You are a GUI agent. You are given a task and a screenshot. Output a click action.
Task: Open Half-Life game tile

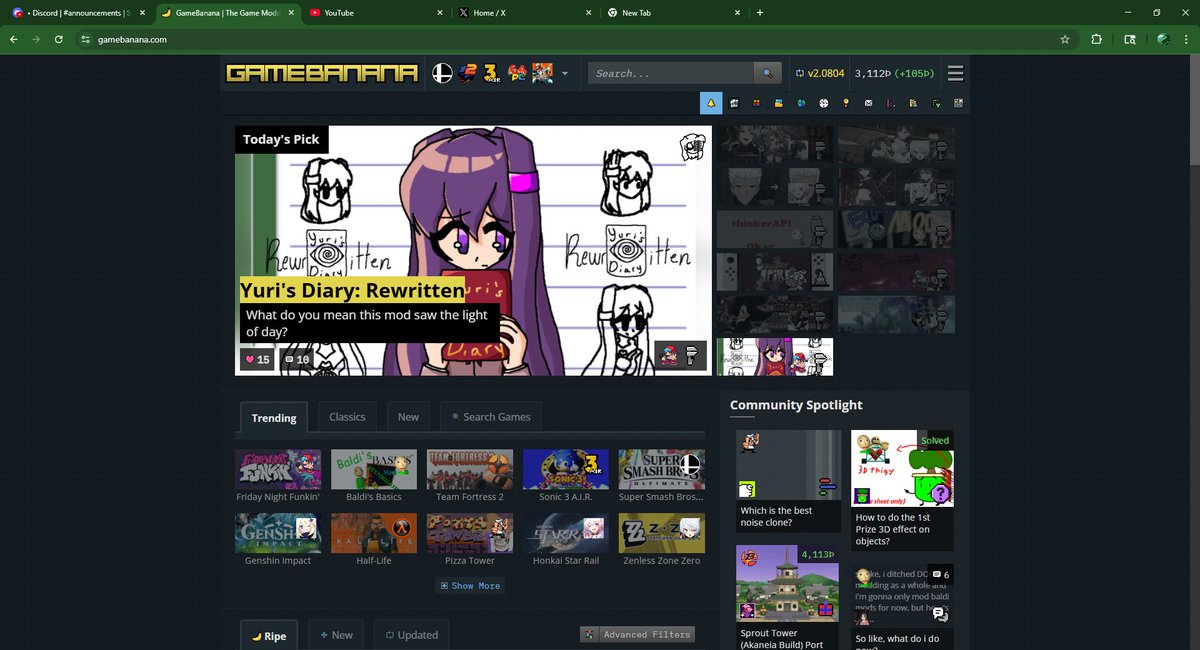[x=374, y=540]
